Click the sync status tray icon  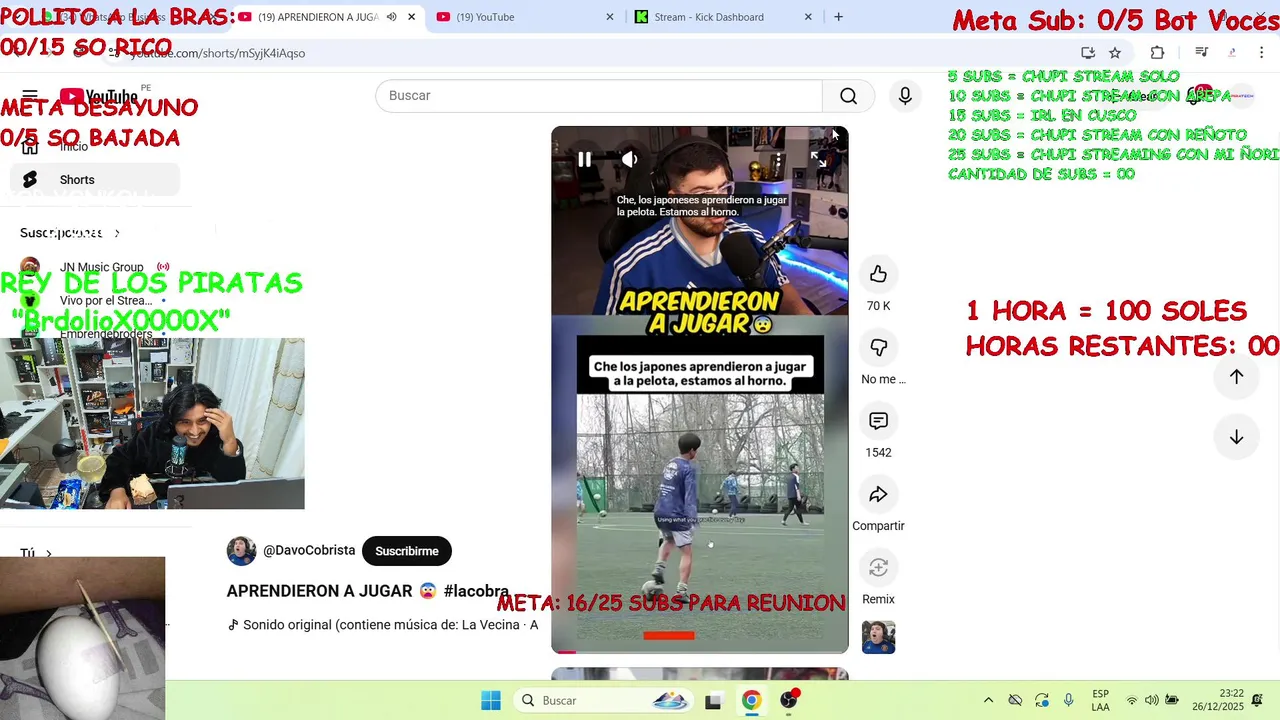coord(1042,700)
